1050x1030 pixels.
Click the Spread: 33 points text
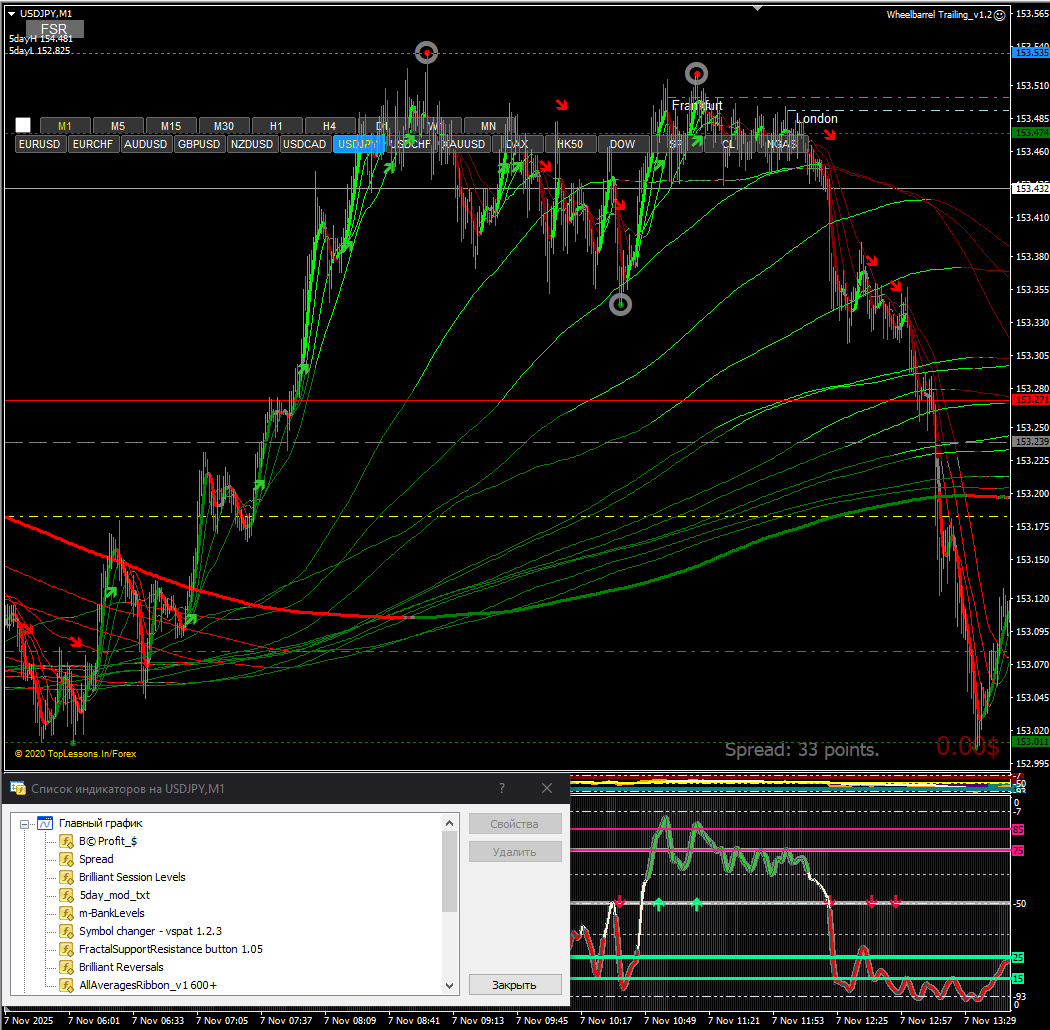click(802, 749)
